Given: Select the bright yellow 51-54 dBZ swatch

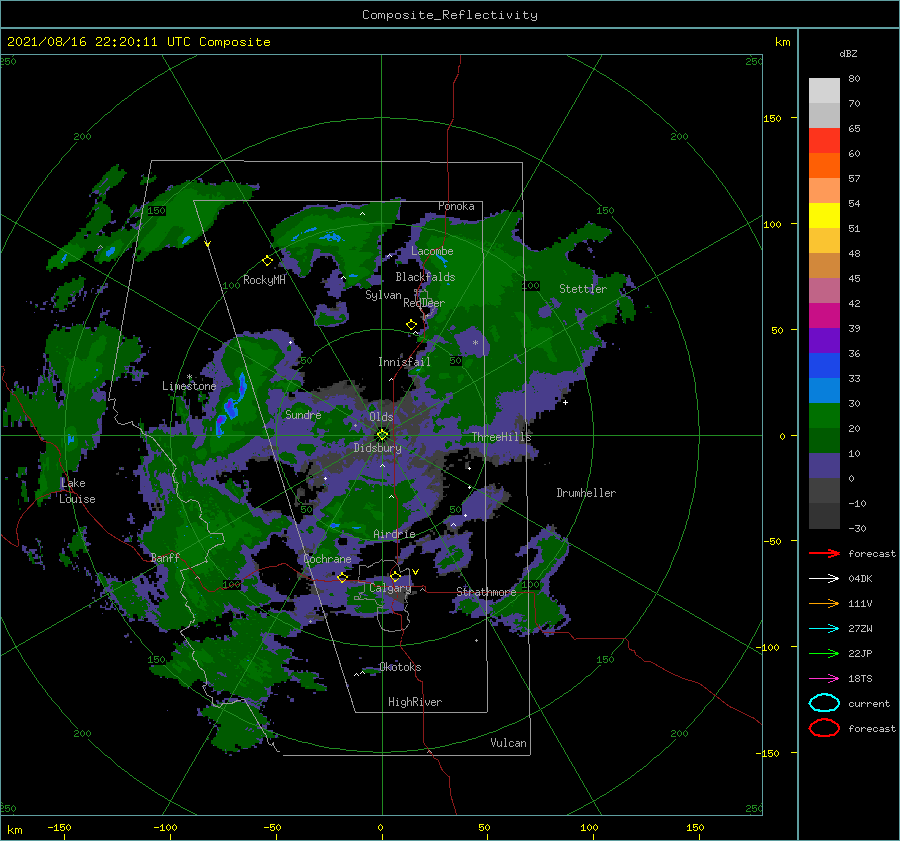Looking at the screenshot, I should click(x=824, y=216).
